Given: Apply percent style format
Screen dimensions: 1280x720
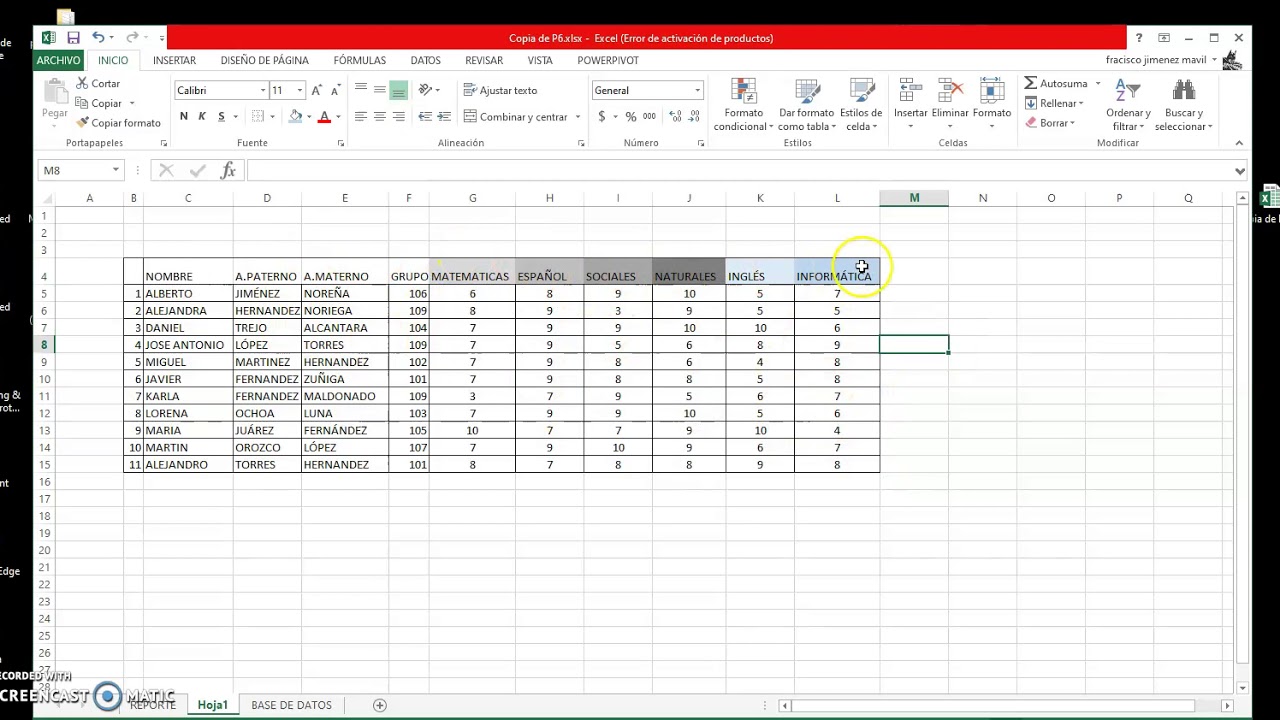Looking at the screenshot, I should click(x=631, y=117).
